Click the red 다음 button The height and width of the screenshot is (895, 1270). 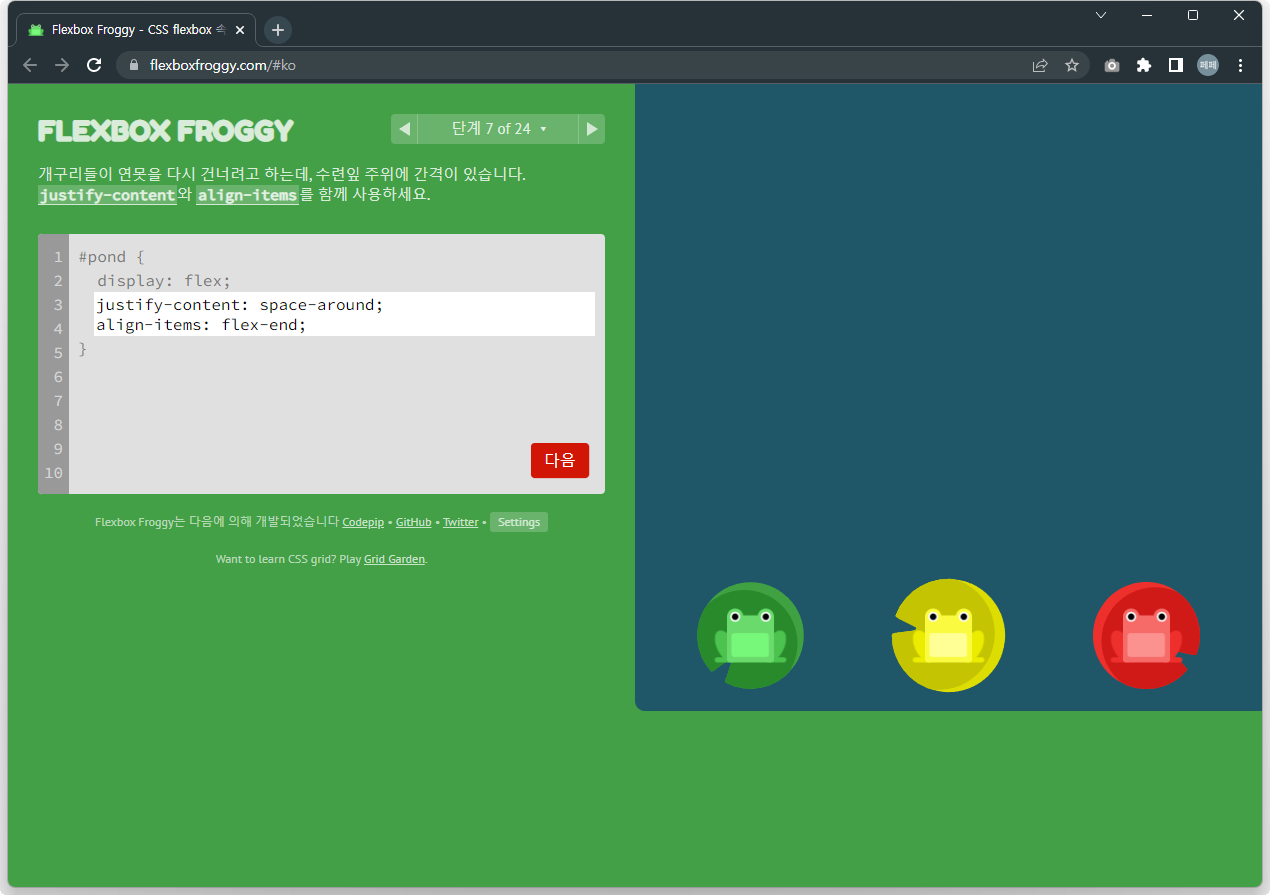(560, 460)
